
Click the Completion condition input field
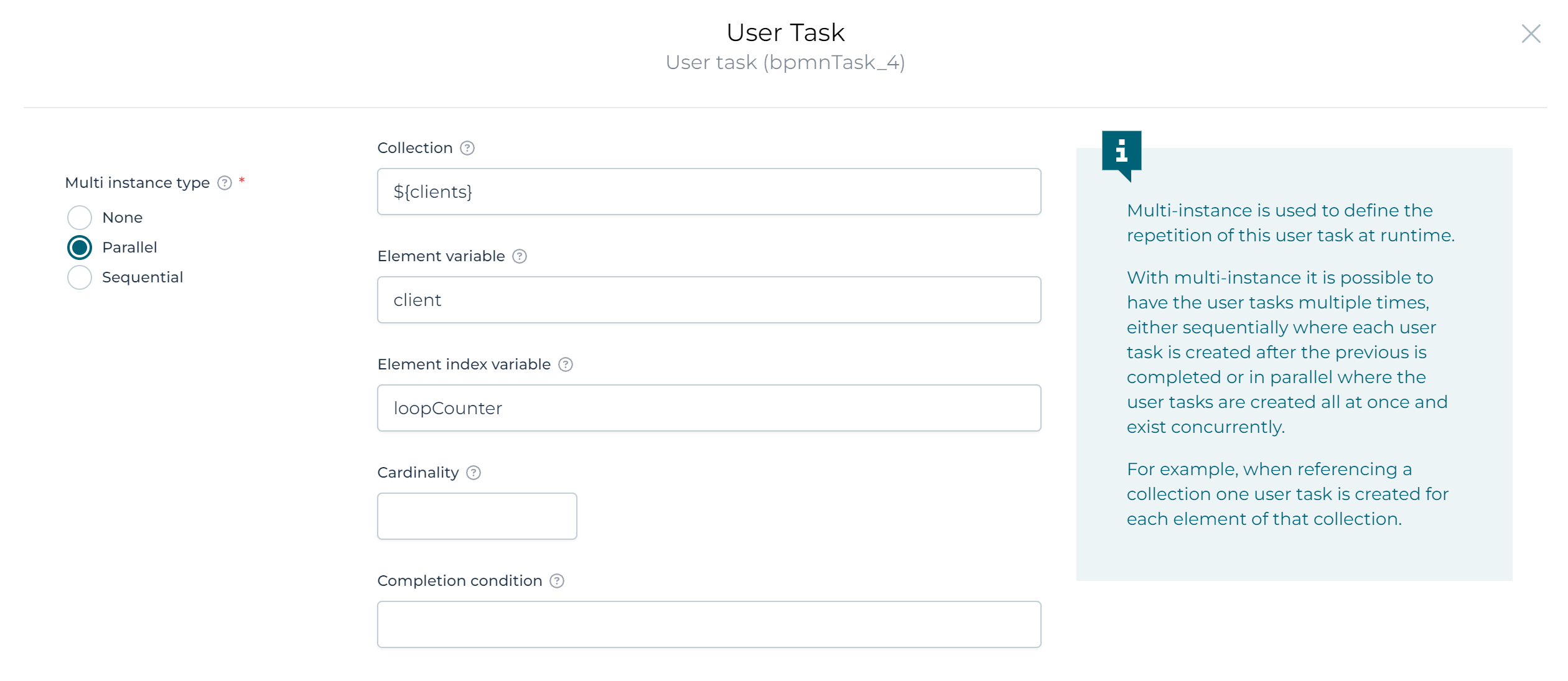708,624
